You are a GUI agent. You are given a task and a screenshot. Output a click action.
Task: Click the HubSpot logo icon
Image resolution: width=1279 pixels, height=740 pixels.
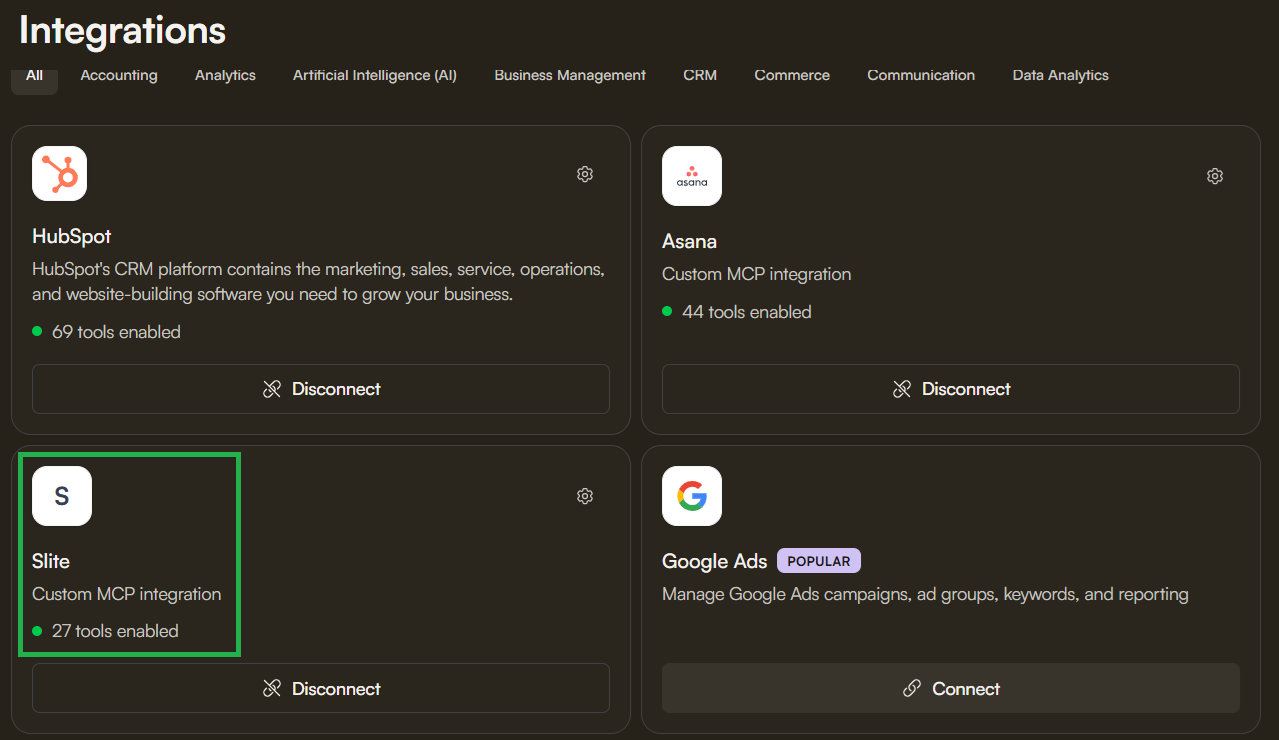coord(60,173)
